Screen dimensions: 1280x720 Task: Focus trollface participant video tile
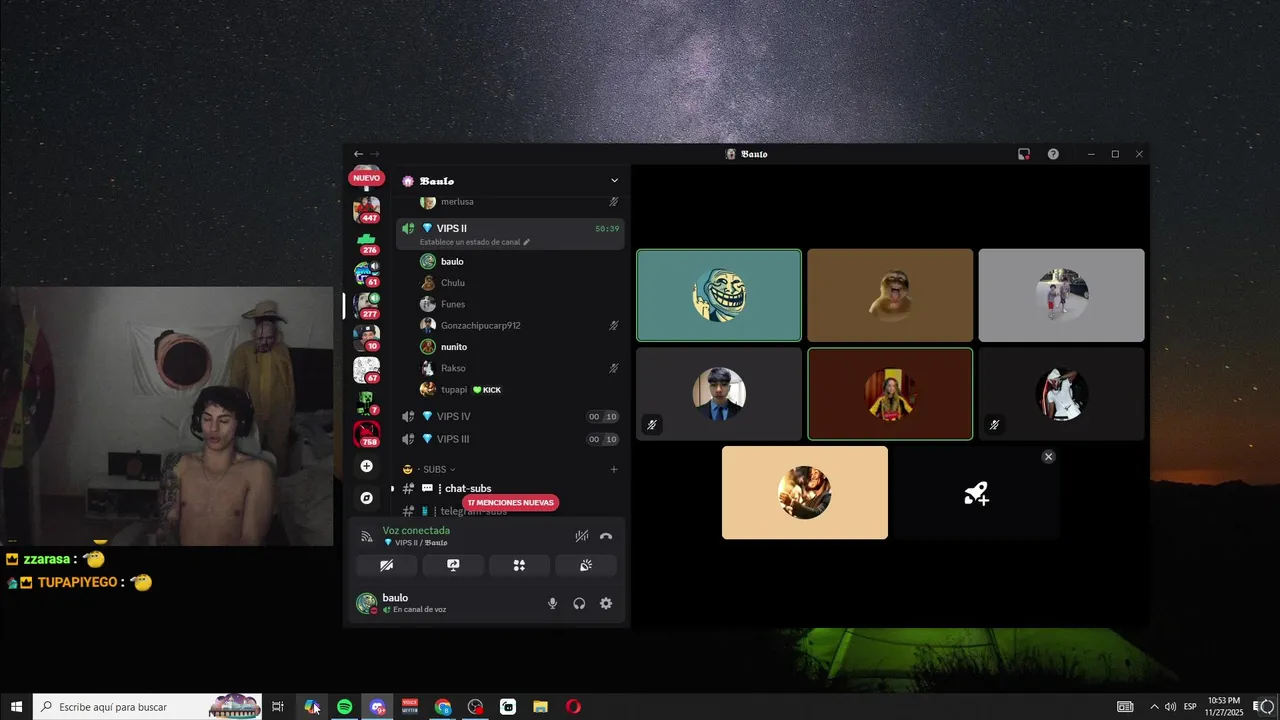(x=719, y=295)
